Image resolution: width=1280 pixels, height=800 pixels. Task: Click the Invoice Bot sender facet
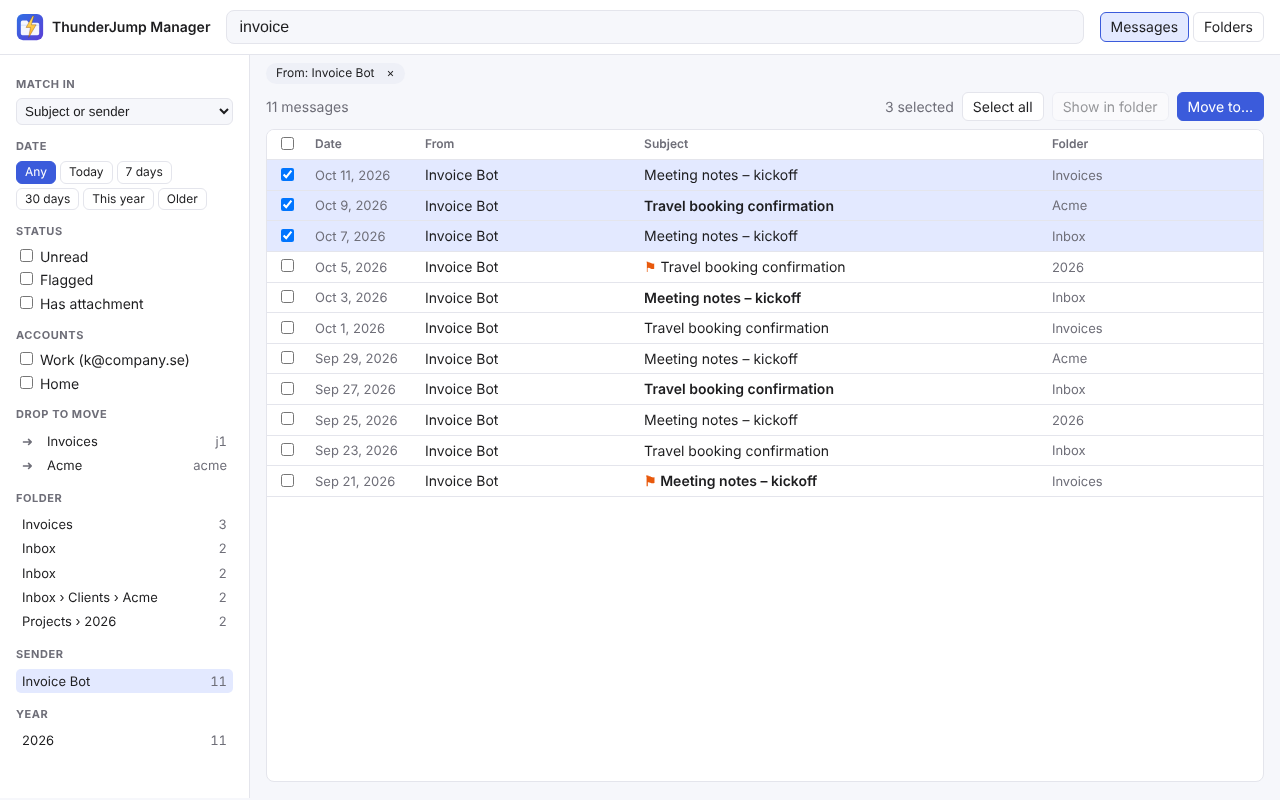(124, 681)
